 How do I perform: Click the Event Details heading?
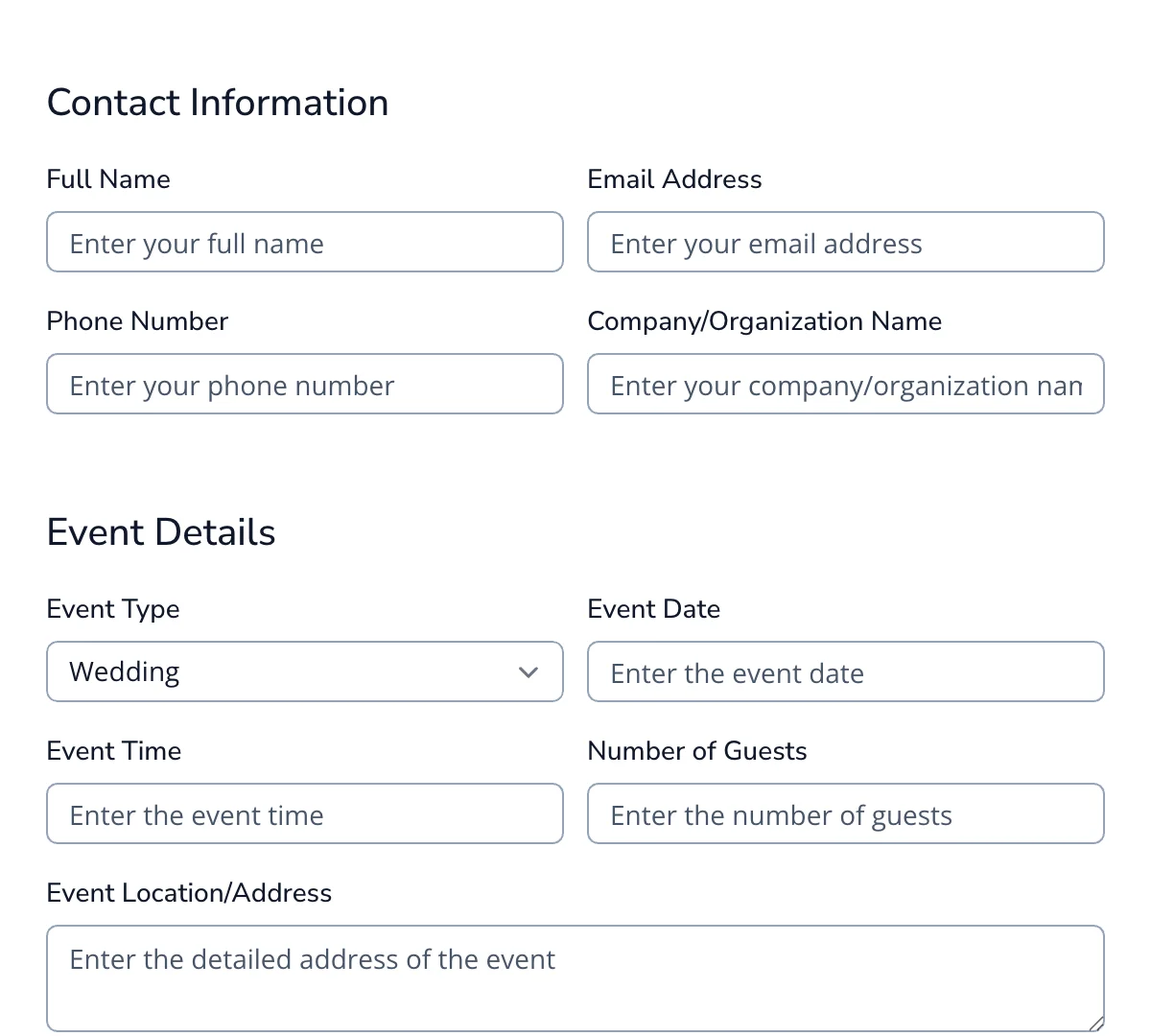point(160,531)
